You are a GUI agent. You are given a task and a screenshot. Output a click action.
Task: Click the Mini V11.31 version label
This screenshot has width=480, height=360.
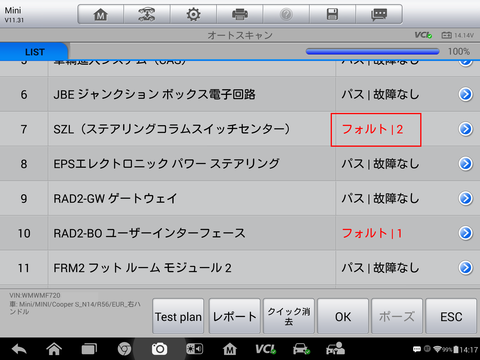14,15
